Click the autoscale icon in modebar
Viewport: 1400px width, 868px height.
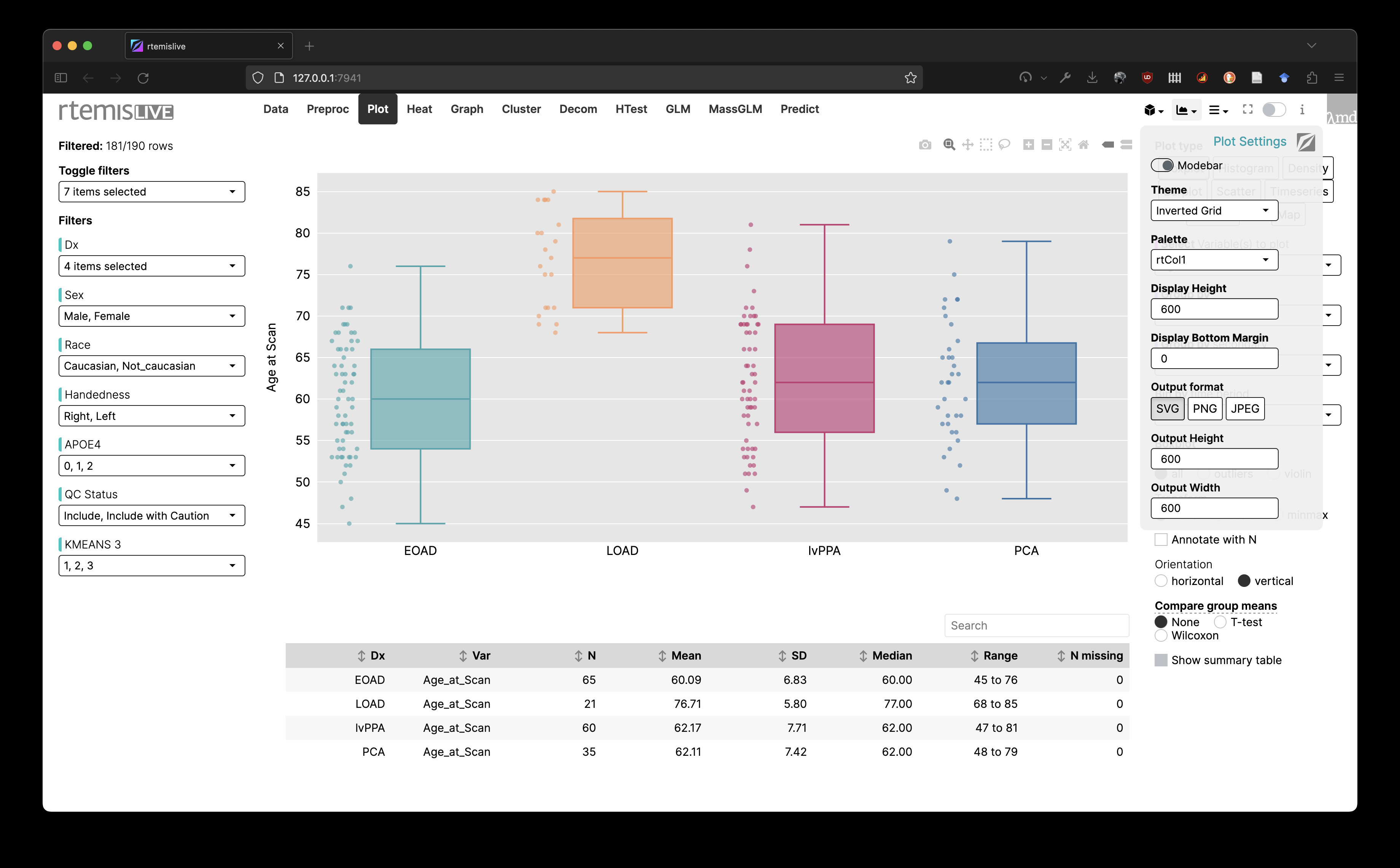(x=1065, y=145)
